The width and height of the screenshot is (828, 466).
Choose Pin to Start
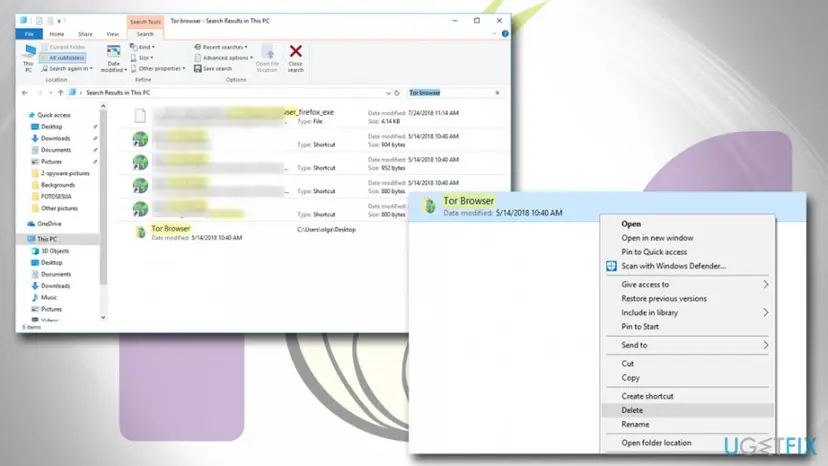(688, 327)
